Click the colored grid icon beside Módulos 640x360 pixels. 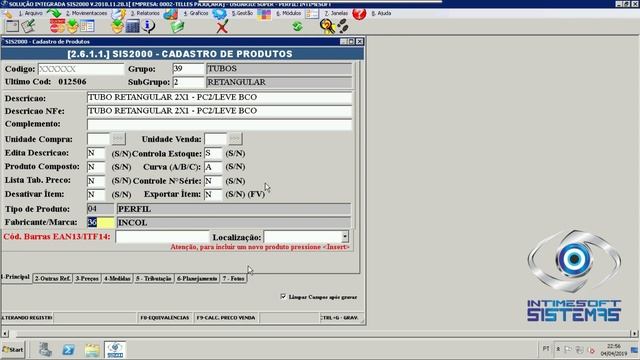[264, 13]
